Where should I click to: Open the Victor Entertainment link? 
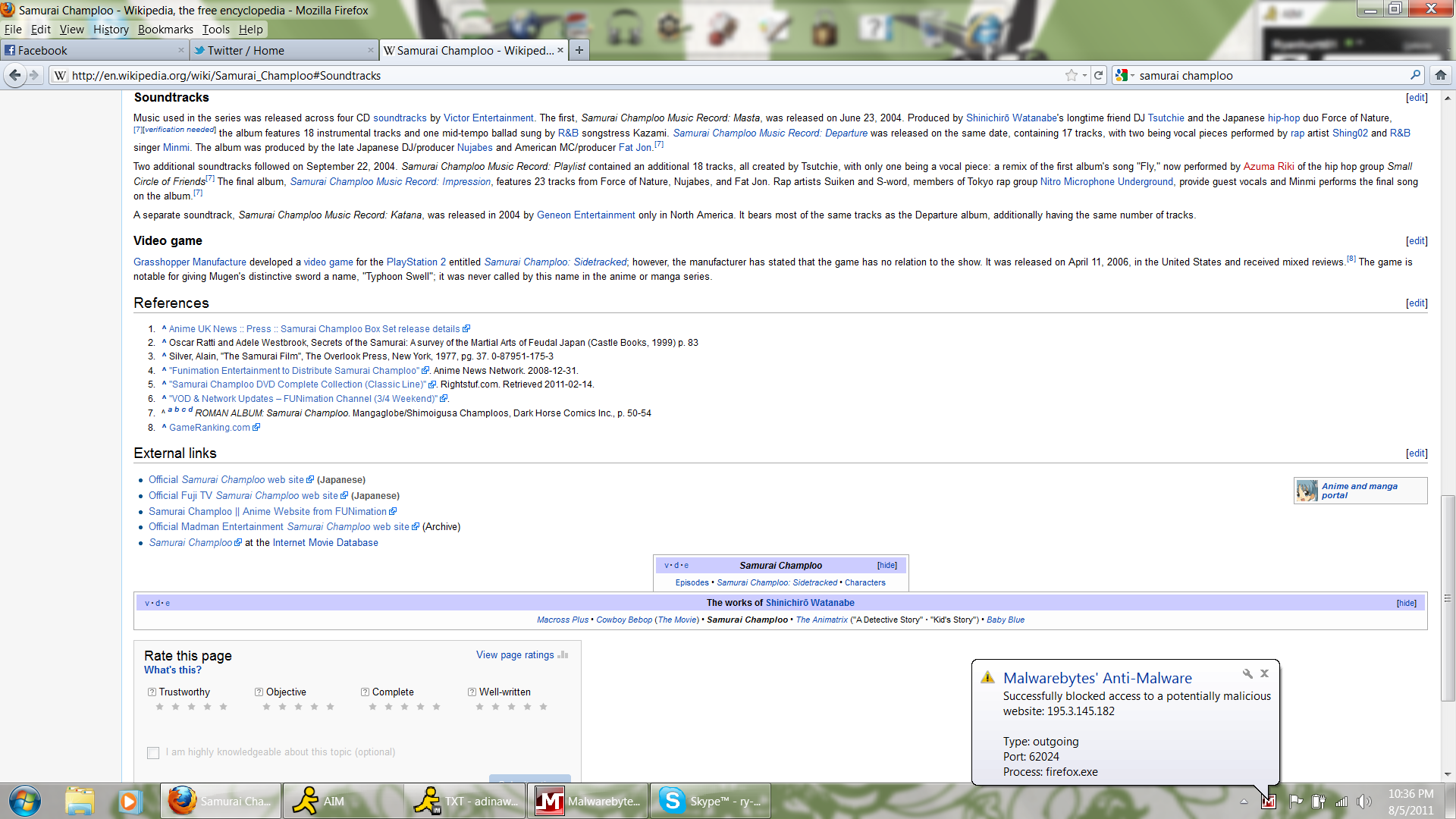coord(488,118)
